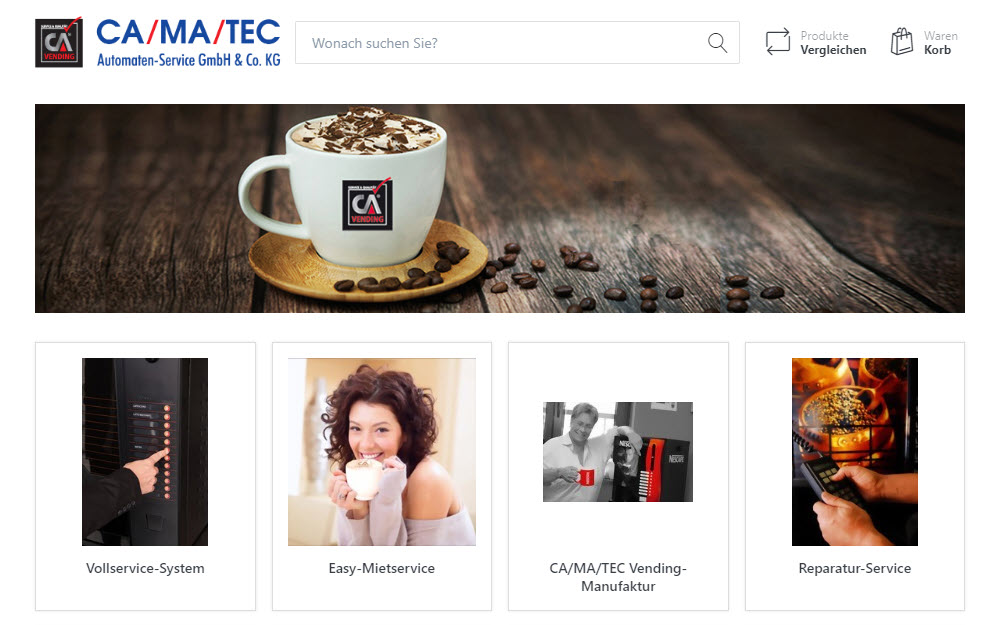
Task: Click the search magnifier icon
Action: coord(717,43)
